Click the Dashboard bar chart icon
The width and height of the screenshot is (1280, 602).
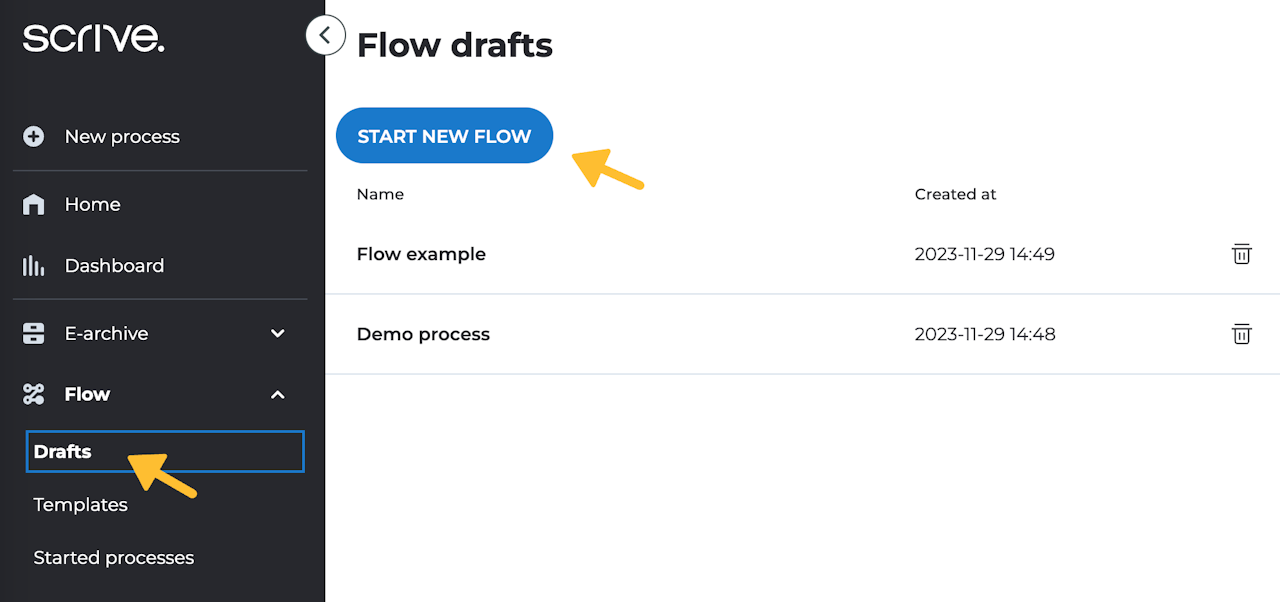(x=34, y=266)
